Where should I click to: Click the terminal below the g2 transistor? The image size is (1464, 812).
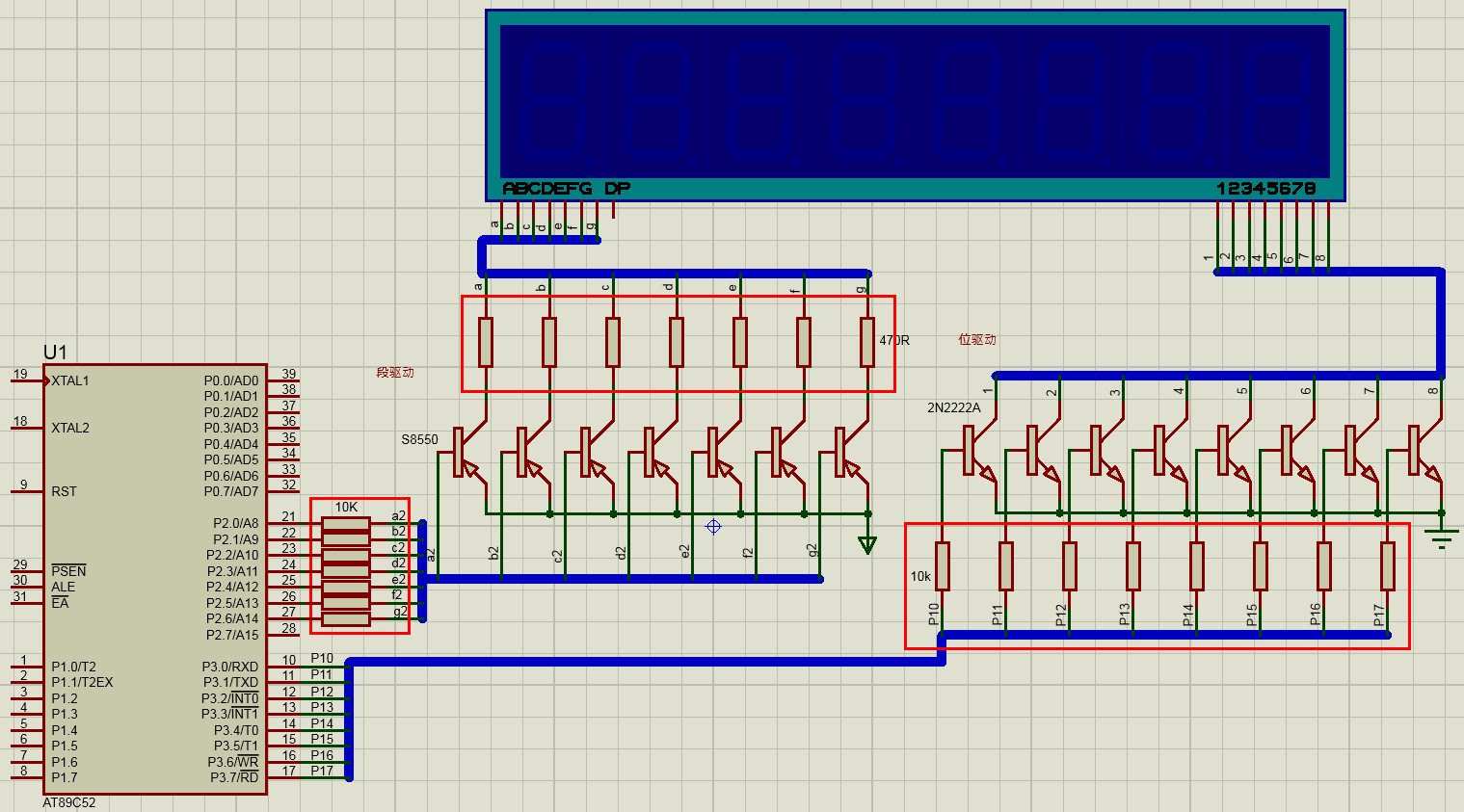pyautogui.click(x=867, y=545)
